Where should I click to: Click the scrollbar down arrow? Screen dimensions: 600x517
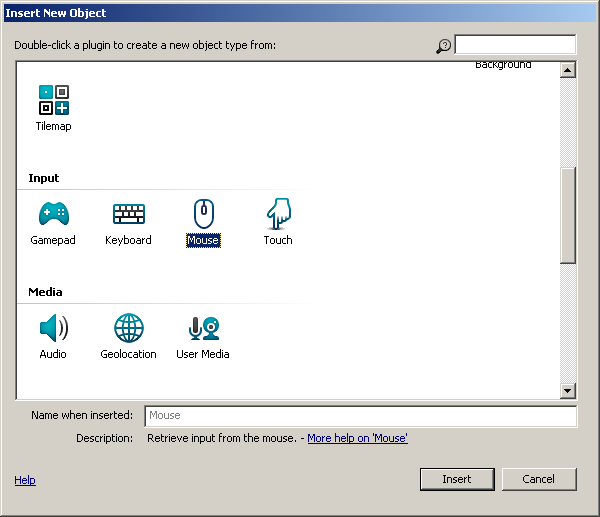568,391
